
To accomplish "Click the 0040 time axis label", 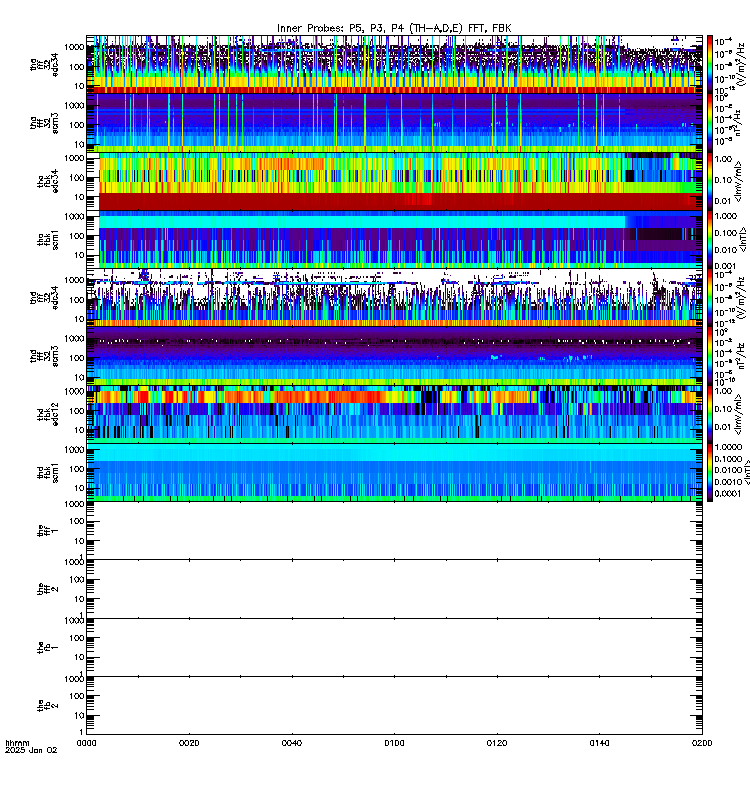I will [292, 743].
